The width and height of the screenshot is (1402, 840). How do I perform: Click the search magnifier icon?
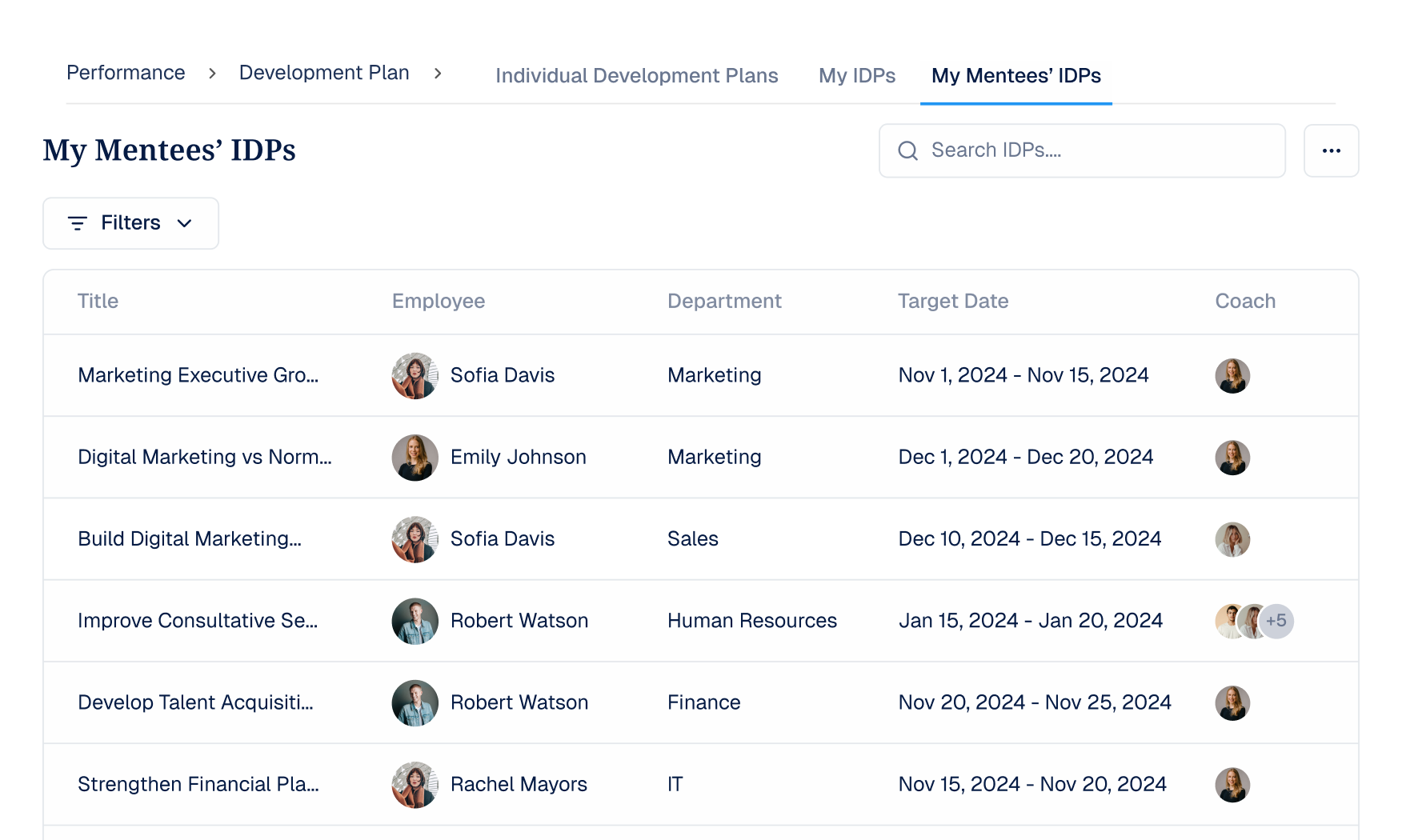pyautogui.click(x=907, y=150)
